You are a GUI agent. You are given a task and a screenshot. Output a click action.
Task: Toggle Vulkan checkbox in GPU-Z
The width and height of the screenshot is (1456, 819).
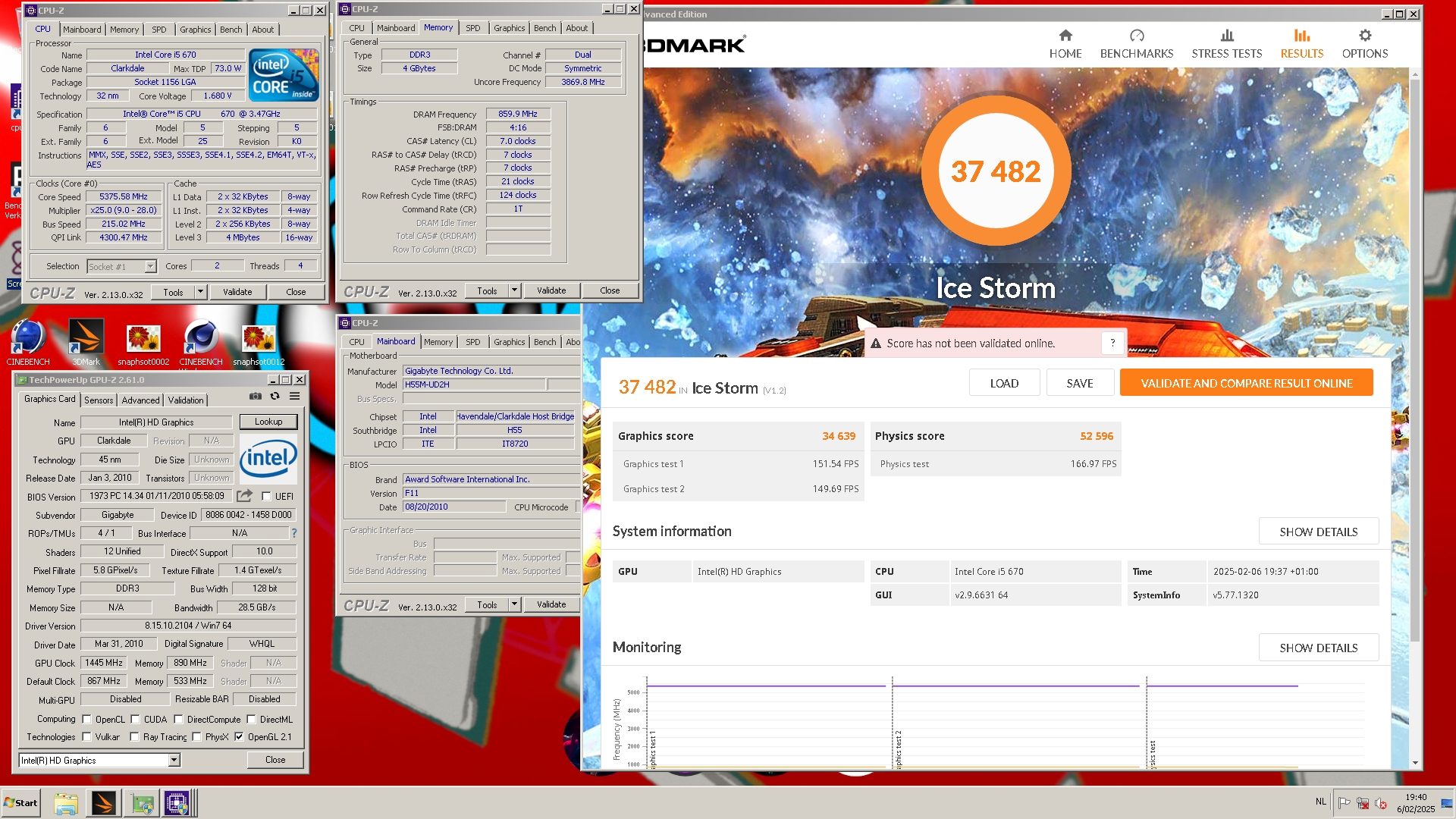86,736
